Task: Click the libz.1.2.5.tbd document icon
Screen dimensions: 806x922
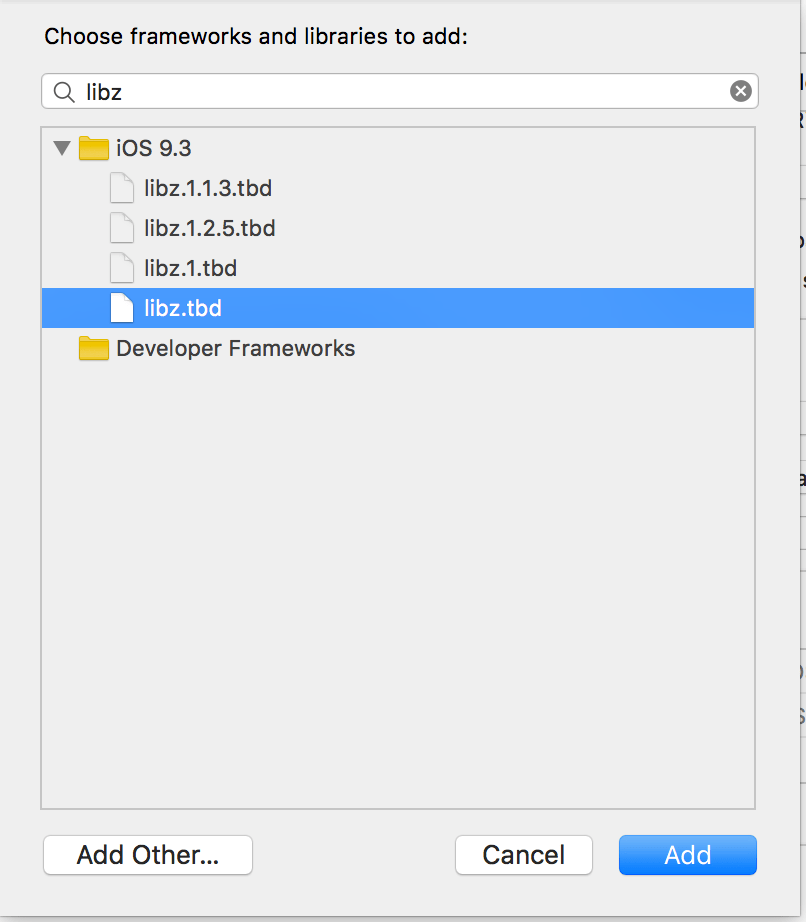Action: 121,228
